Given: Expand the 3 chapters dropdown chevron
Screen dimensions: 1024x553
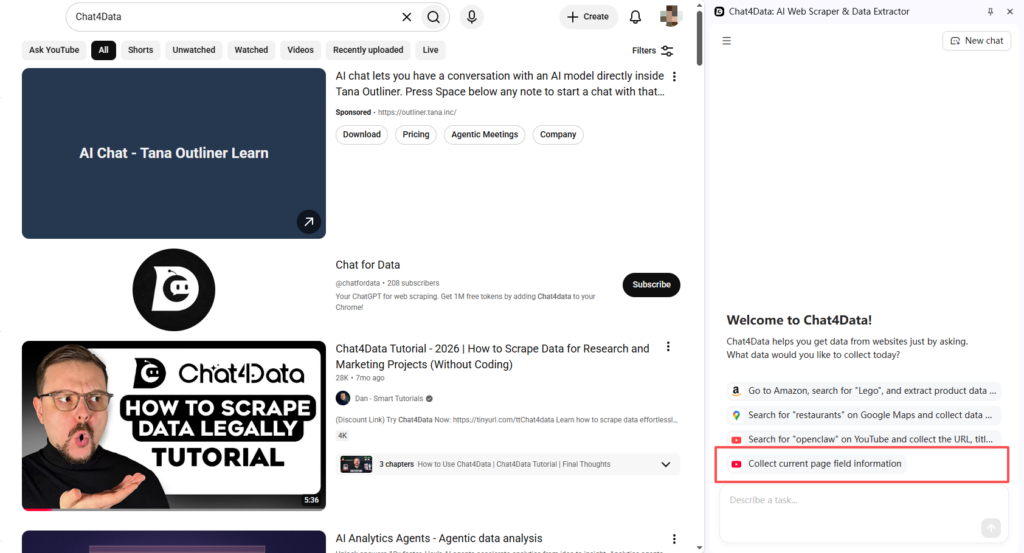Looking at the screenshot, I should (x=665, y=464).
